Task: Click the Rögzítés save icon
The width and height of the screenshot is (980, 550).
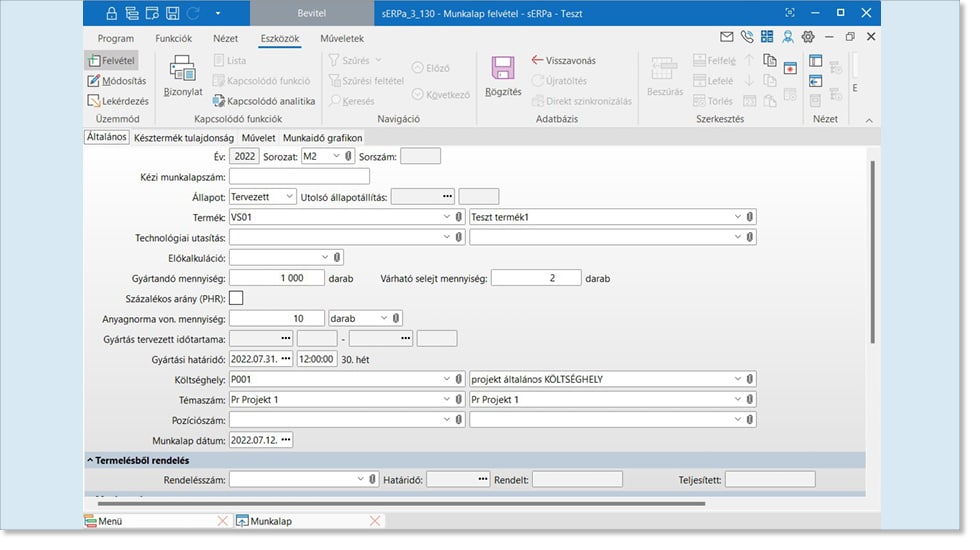Action: coord(502,70)
